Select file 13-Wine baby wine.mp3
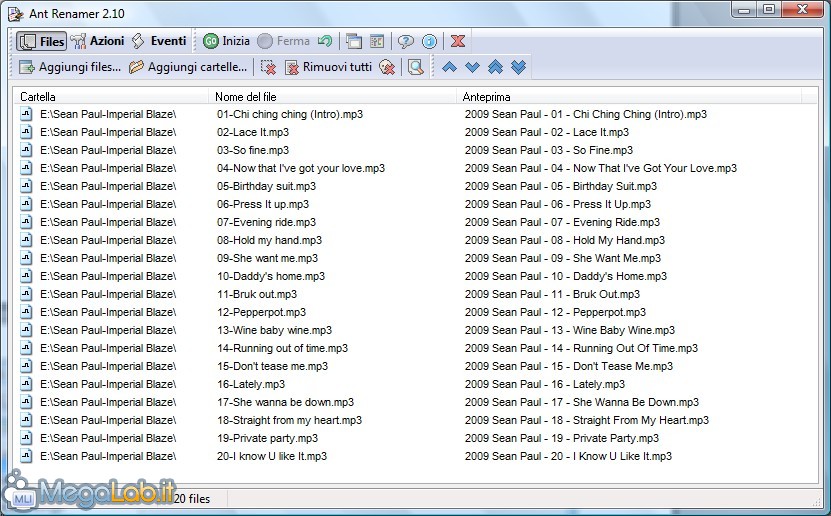831x516 pixels. (x=275, y=331)
